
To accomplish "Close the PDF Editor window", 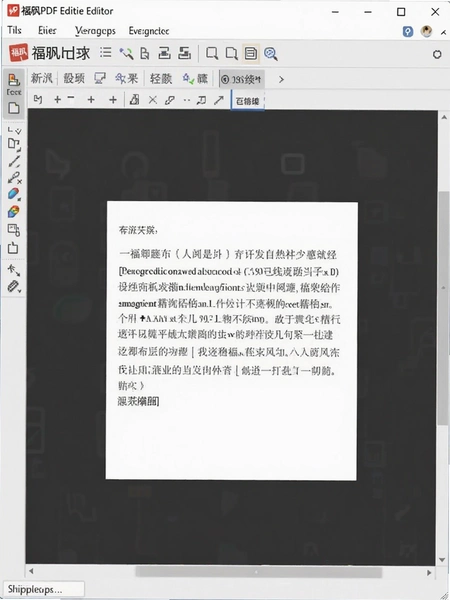I will click(x=435, y=12).
